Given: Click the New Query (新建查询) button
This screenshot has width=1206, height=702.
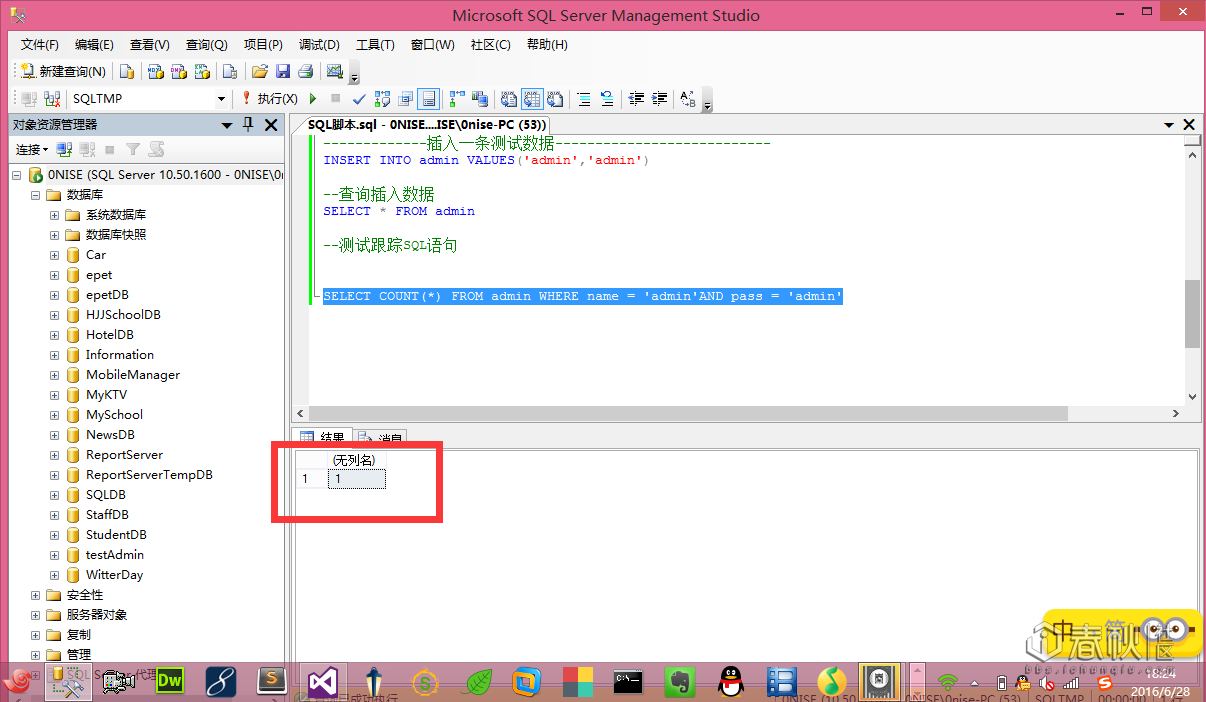Looking at the screenshot, I should 63,72.
